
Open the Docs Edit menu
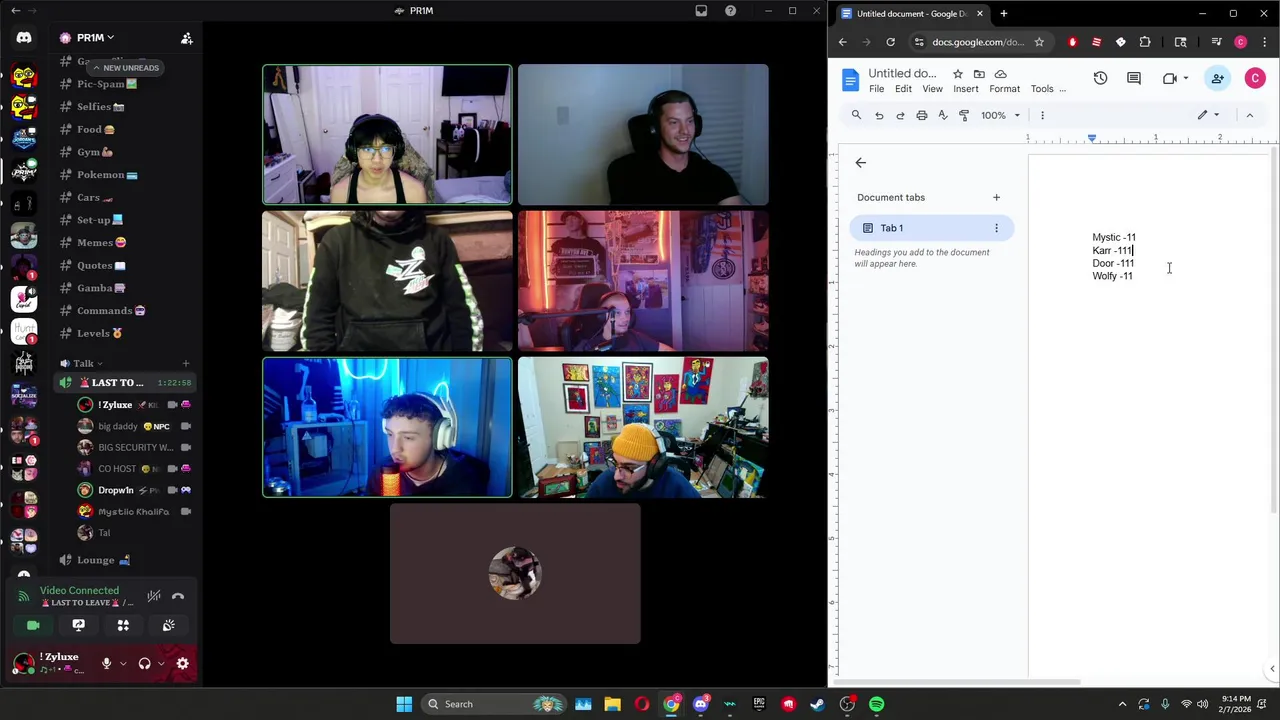(903, 89)
